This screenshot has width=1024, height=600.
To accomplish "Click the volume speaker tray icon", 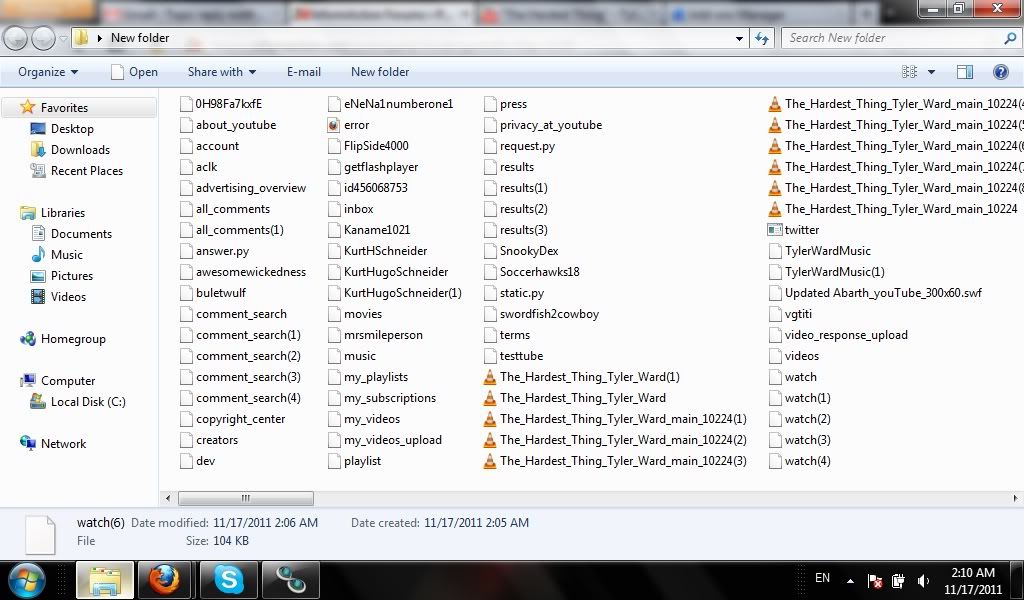I will 923,580.
